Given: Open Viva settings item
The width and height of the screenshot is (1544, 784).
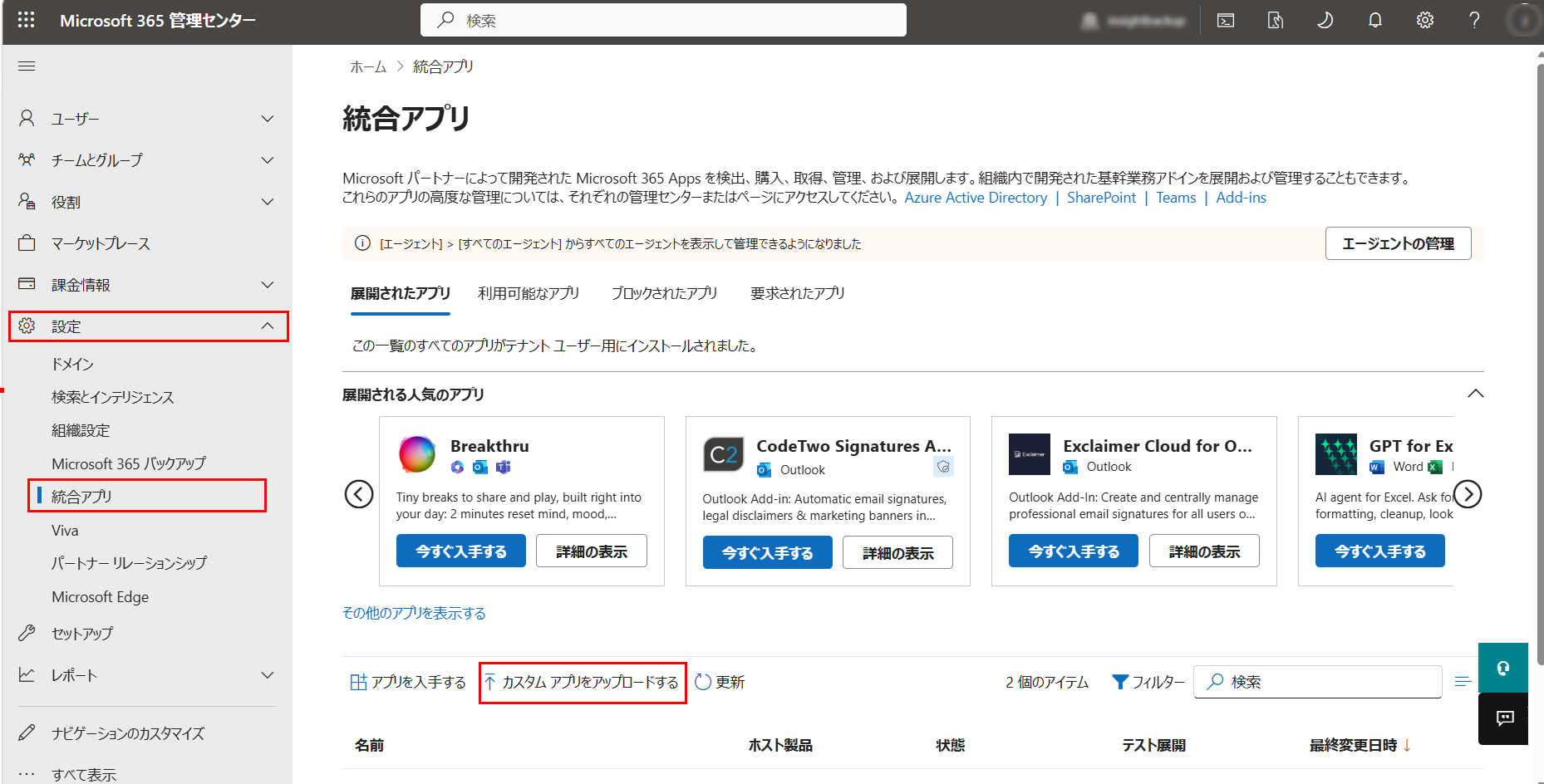Looking at the screenshot, I should pos(65,530).
